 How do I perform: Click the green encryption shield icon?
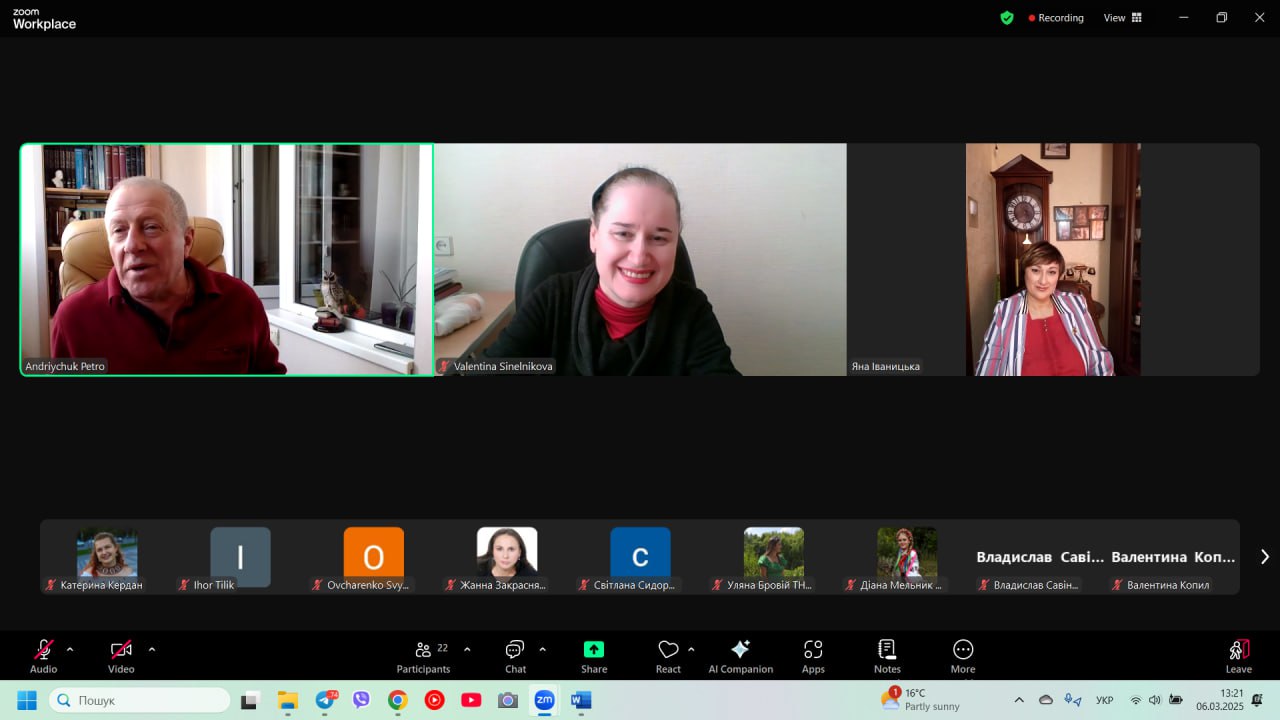(1007, 18)
